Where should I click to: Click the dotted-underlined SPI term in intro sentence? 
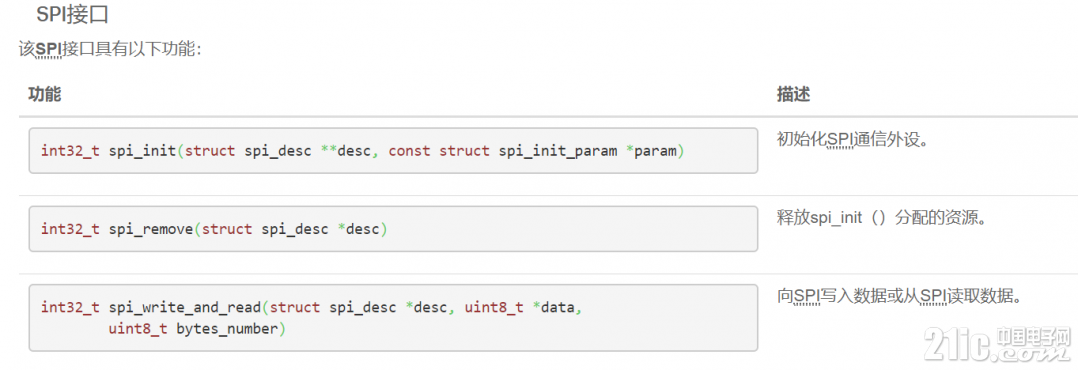48,50
